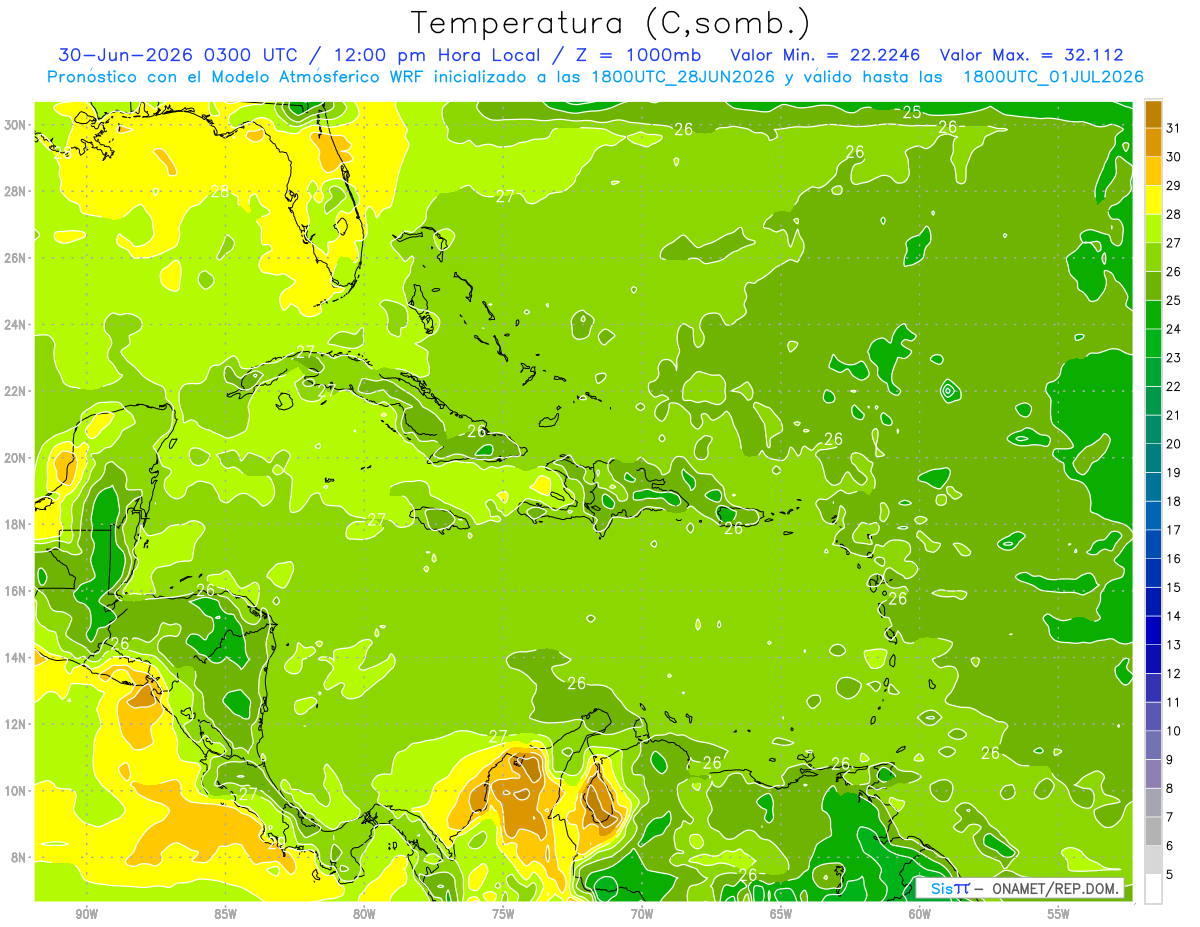Click legend value 13

(x=1173, y=645)
